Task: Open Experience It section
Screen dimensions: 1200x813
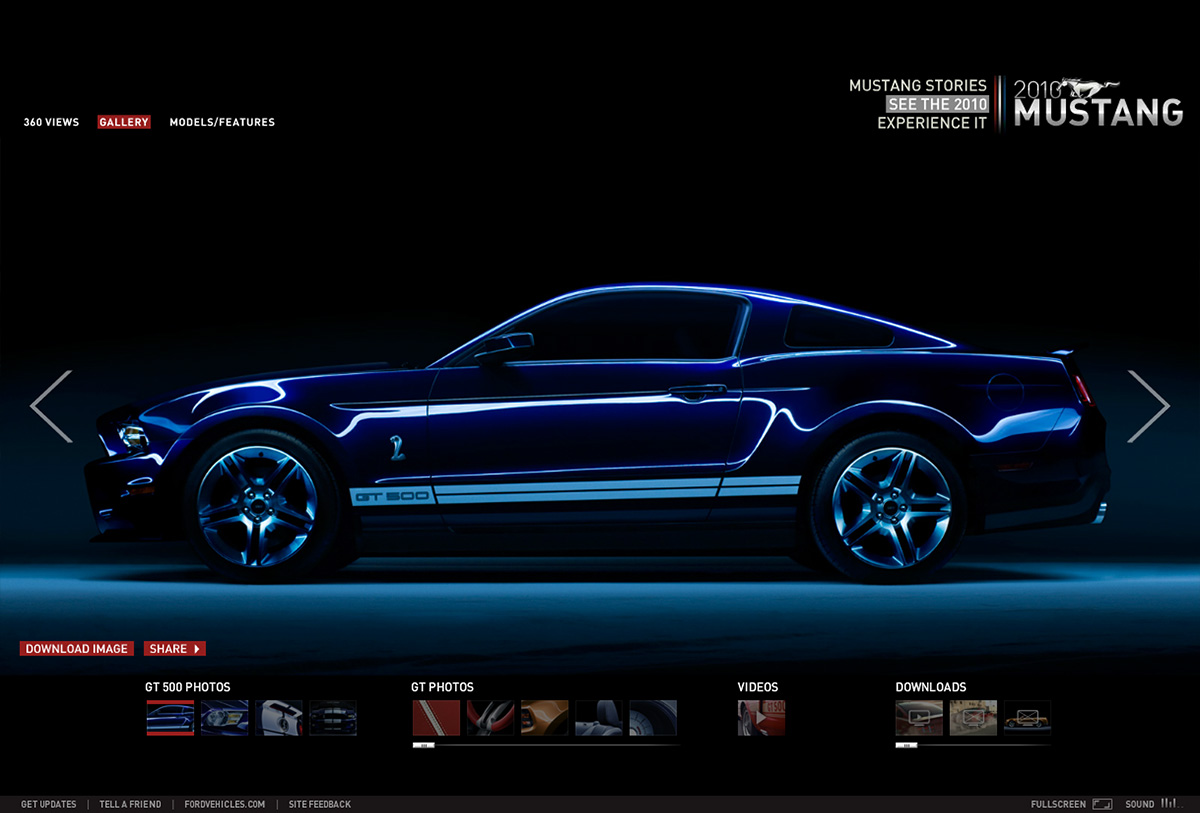Action: (x=932, y=123)
